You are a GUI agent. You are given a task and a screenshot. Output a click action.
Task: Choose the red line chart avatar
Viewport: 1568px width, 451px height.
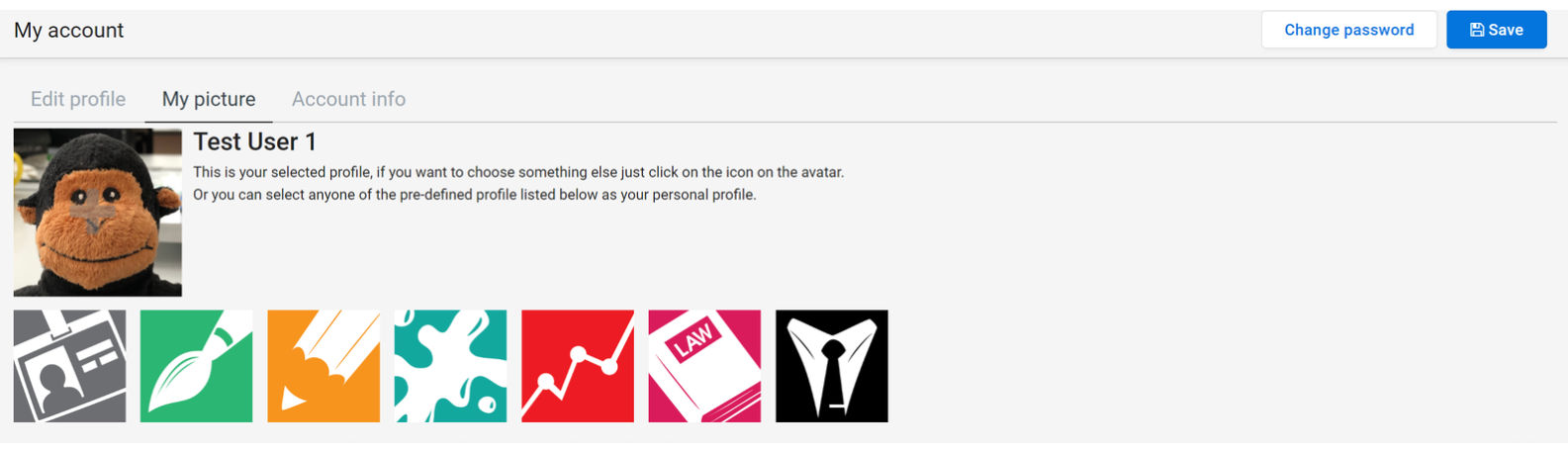click(x=578, y=366)
